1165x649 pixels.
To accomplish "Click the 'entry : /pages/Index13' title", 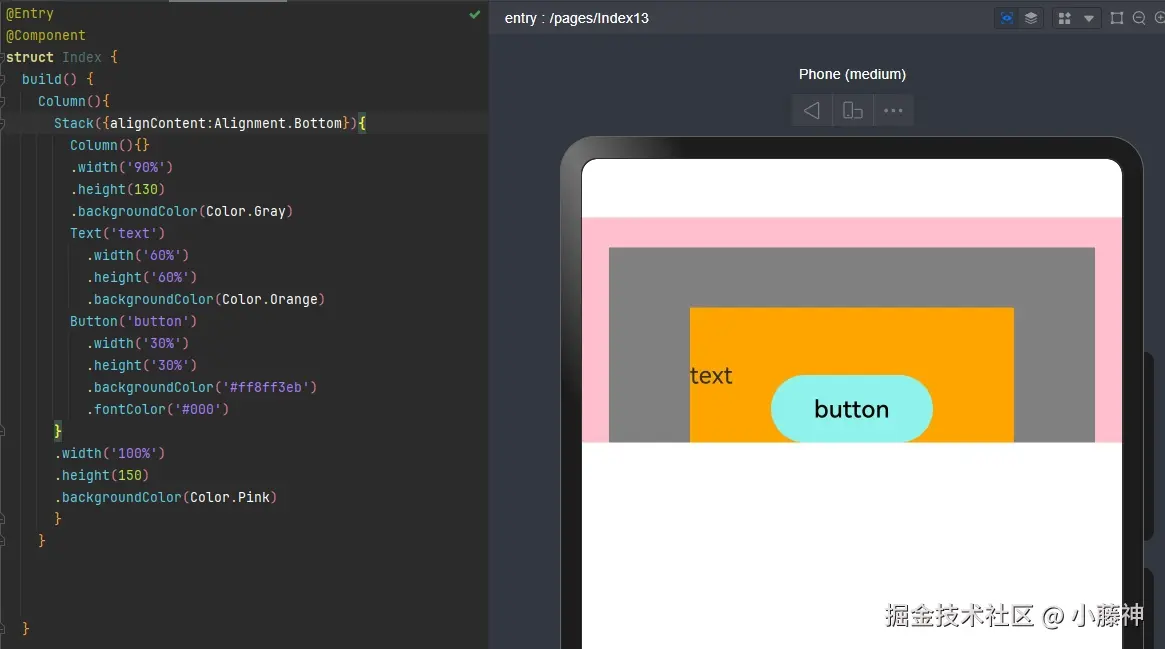I will (x=577, y=19).
